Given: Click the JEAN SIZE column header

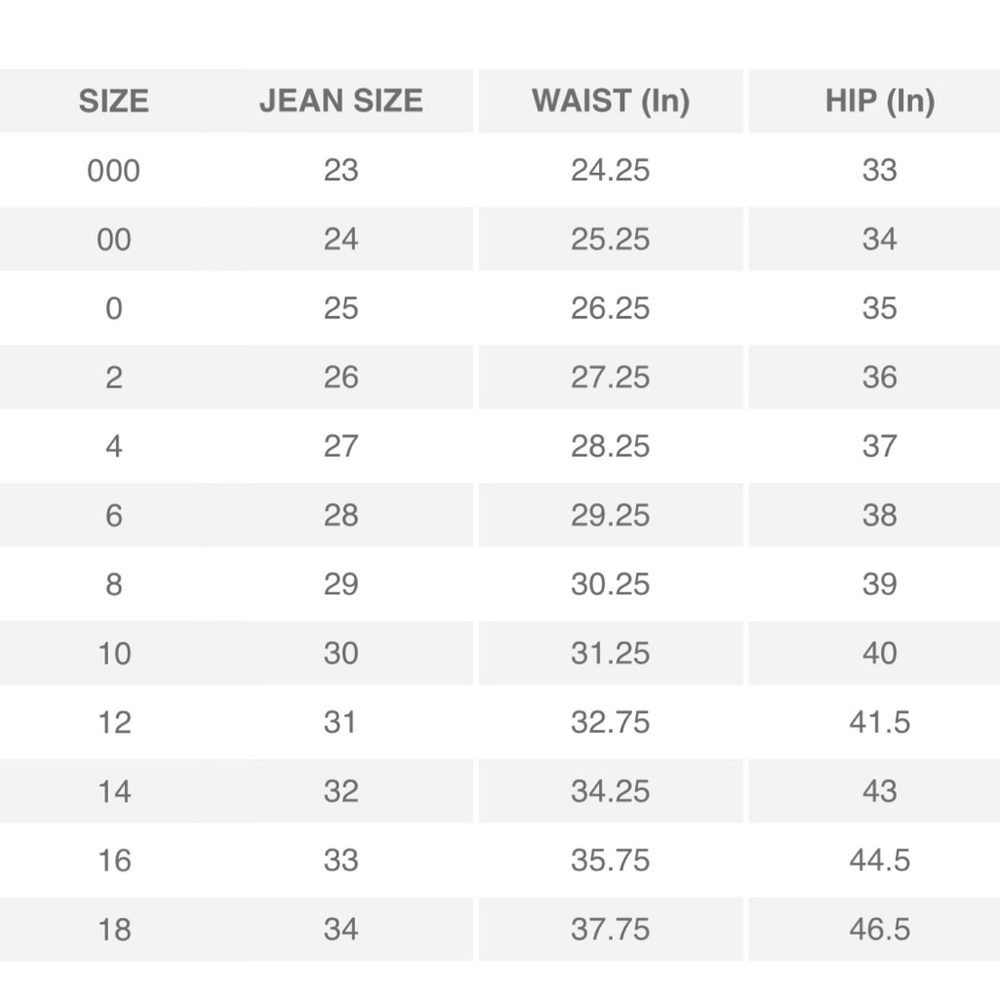Looking at the screenshot, I should pos(341,101).
